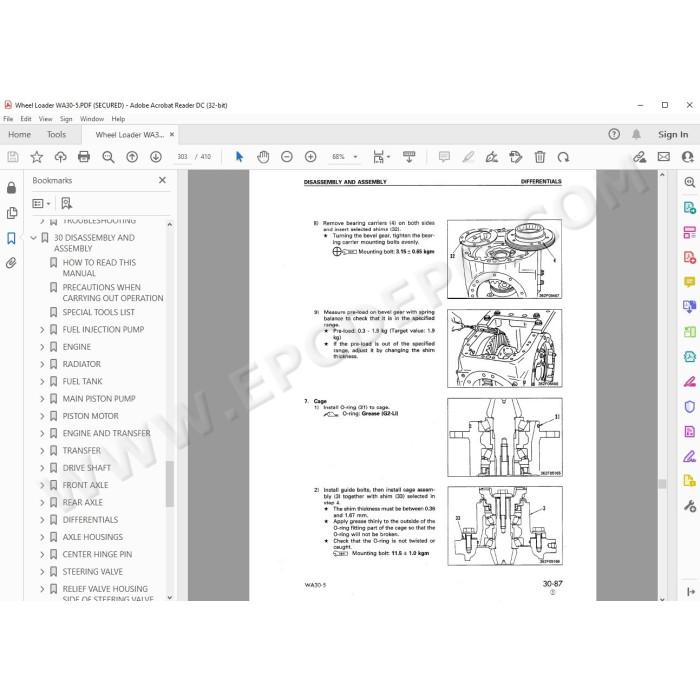
Task: Click the Save file icon
Action: point(12,157)
